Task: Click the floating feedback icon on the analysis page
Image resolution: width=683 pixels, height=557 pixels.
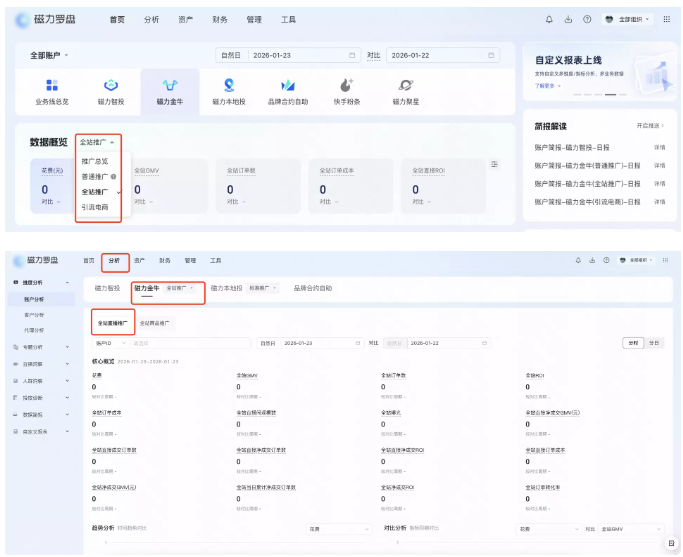Action: (671, 543)
